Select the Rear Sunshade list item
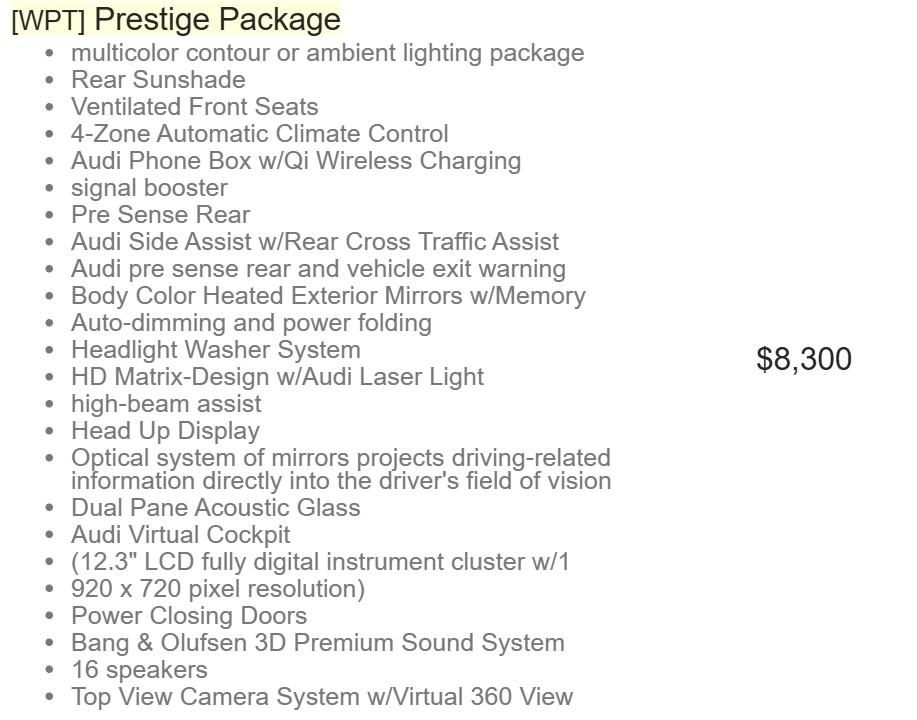Viewport: 917px width, 720px height. [158, 80]
